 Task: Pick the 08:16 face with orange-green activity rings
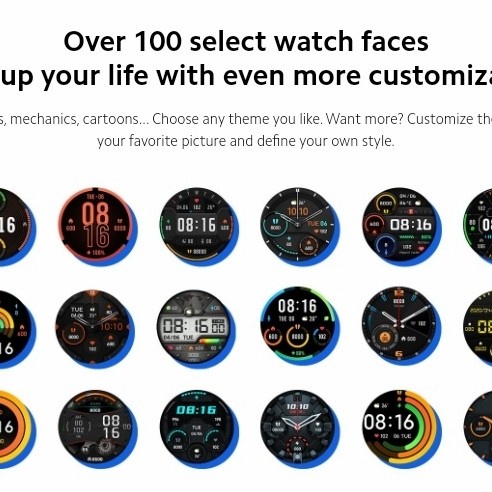tap(401, 429)
